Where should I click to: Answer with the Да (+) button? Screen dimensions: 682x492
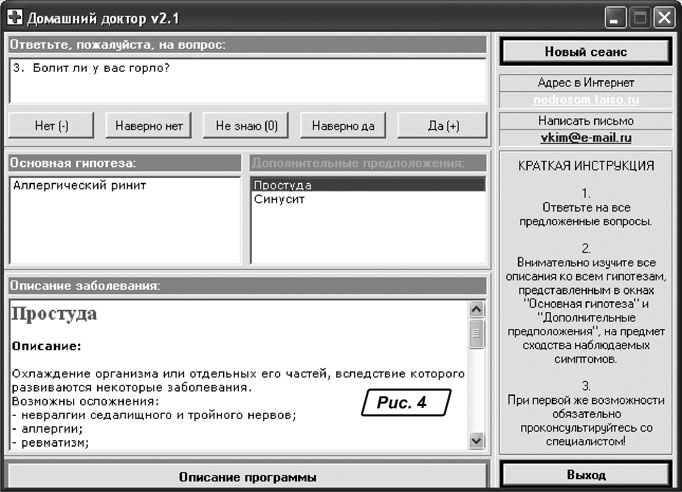[x=443, y=126]
